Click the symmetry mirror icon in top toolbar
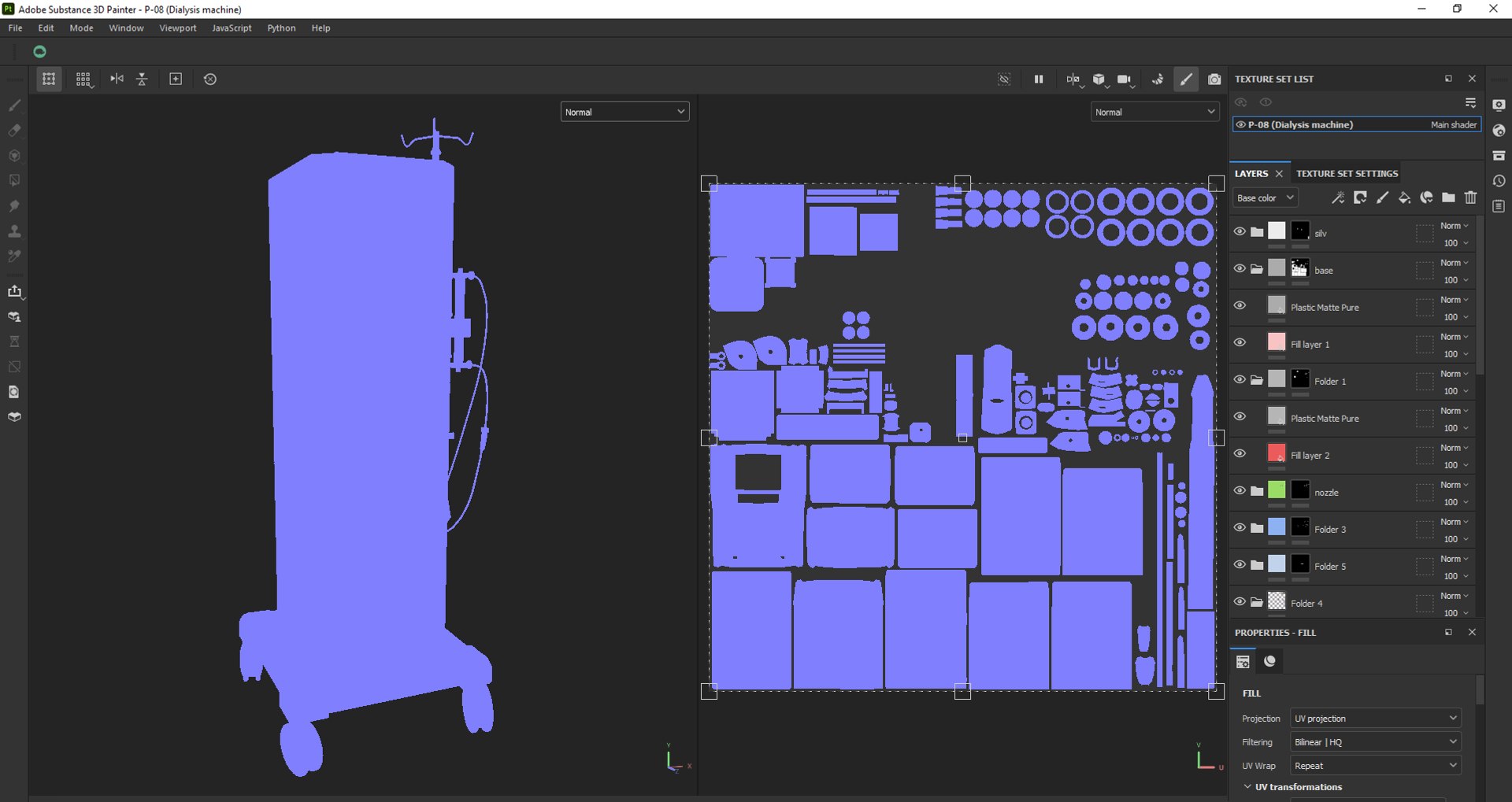 pos(117,79)
